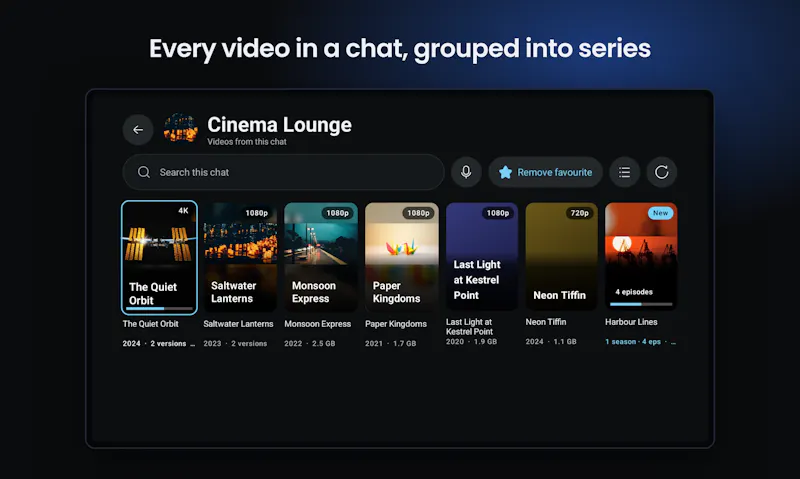Open the Saltwater Lanterns poster
The width and height of the screenshot is (800, 479).
tap(240, 257)
